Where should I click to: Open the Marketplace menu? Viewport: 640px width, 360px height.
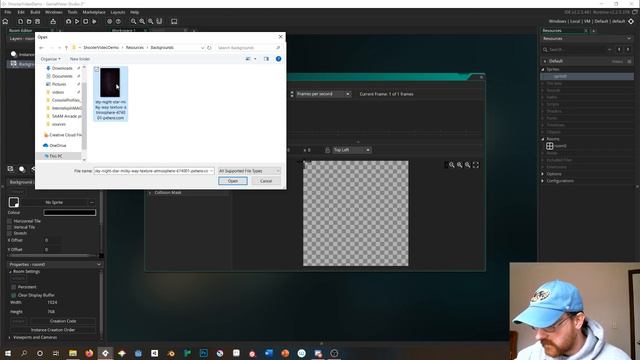click(x=94, y=12)
